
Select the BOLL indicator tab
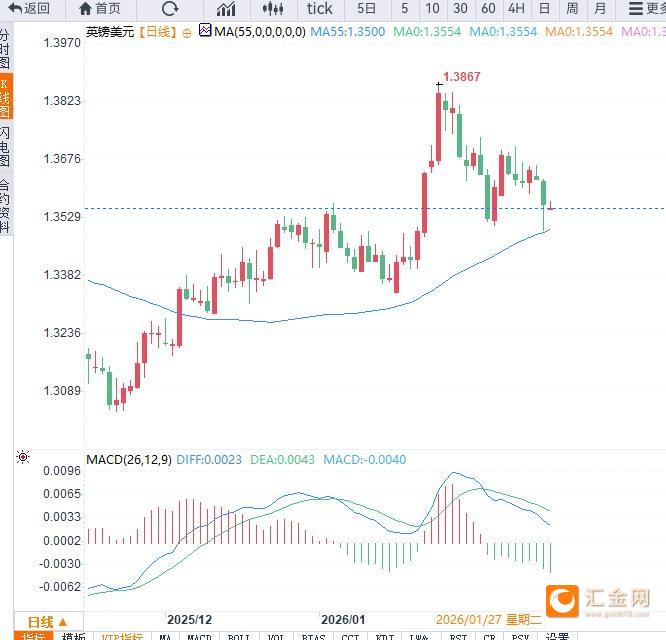[x=239, y=636]
